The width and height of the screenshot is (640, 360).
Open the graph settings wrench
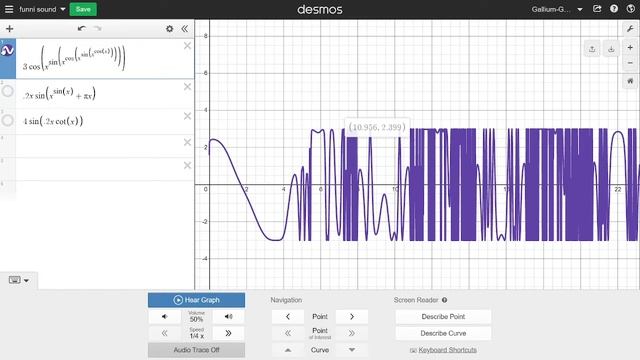tap(630, 29)
